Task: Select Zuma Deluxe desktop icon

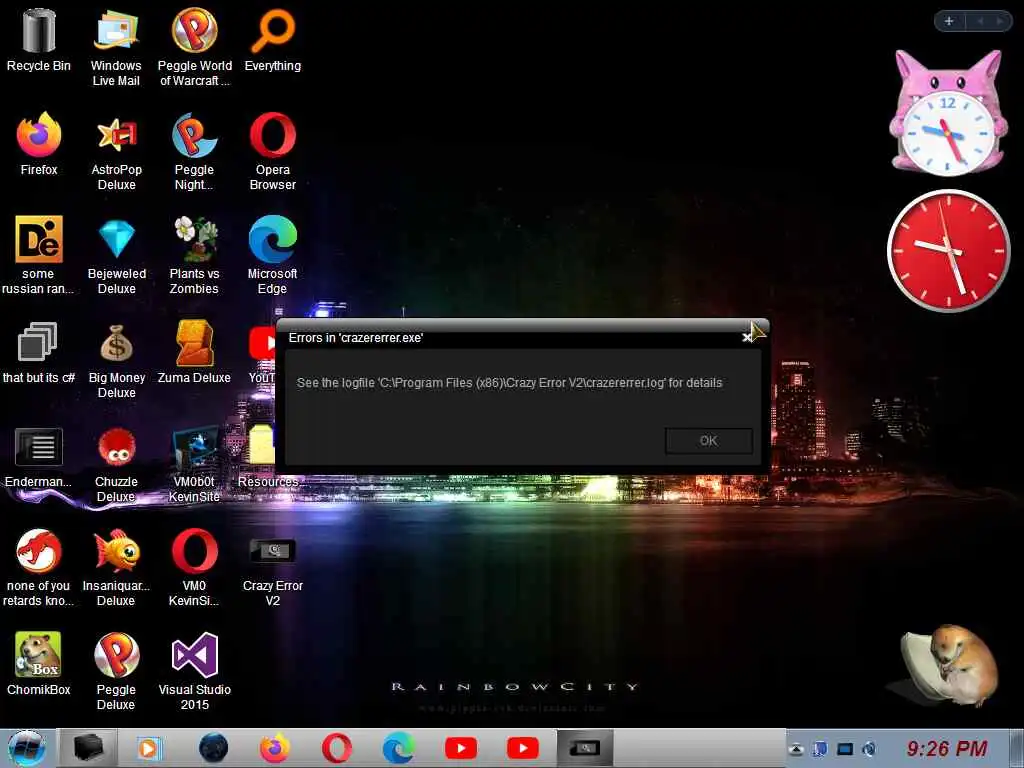Action: coord(194,353)
